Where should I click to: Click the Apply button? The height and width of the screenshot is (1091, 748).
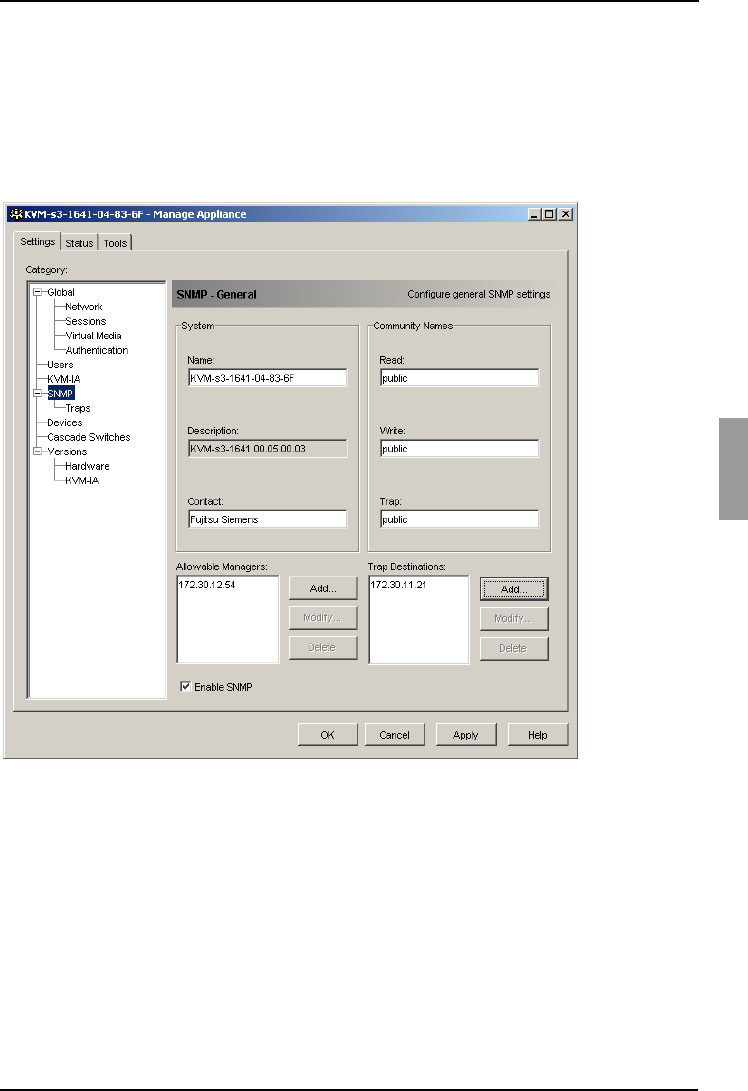(466, 735)
